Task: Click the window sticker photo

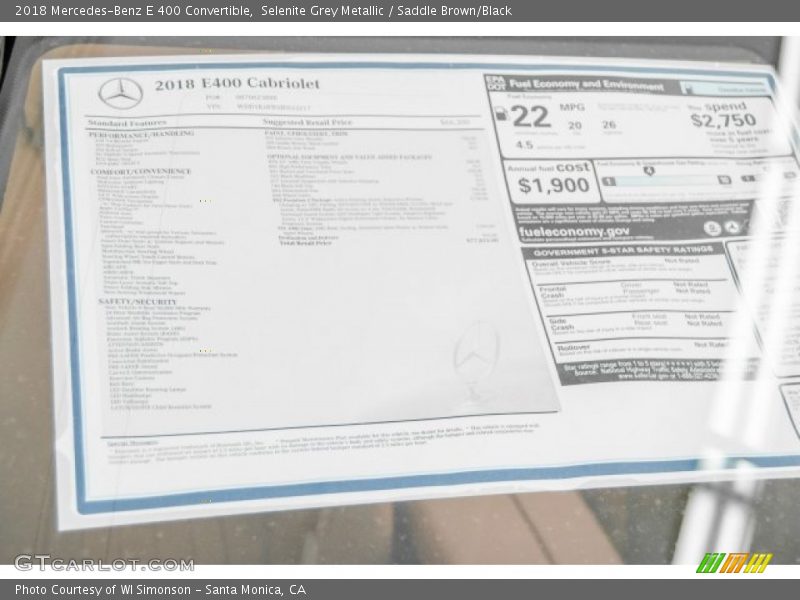Action: tap(400, 300)
